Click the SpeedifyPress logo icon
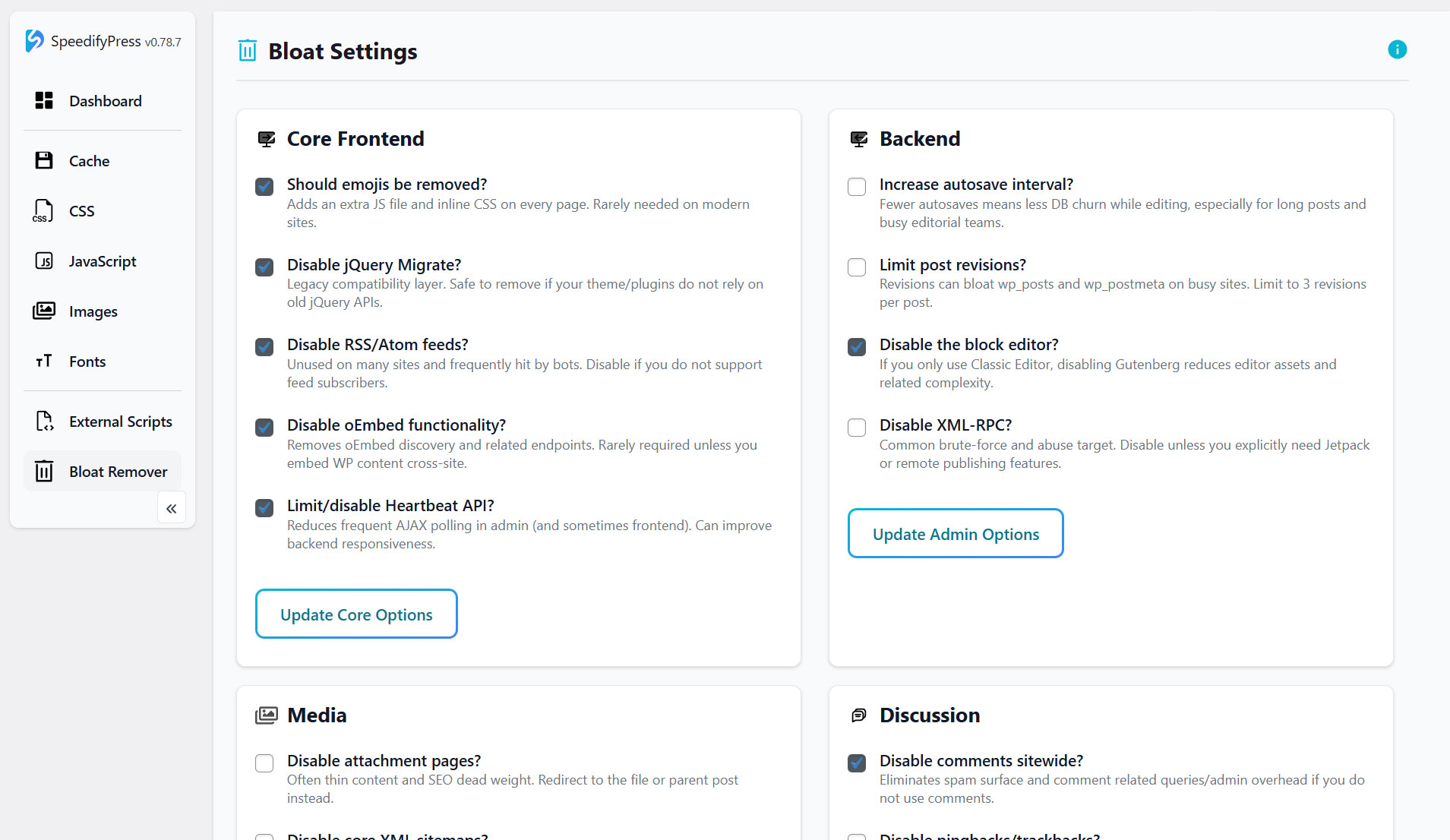 pyautogui.click(x=34, y=41)
